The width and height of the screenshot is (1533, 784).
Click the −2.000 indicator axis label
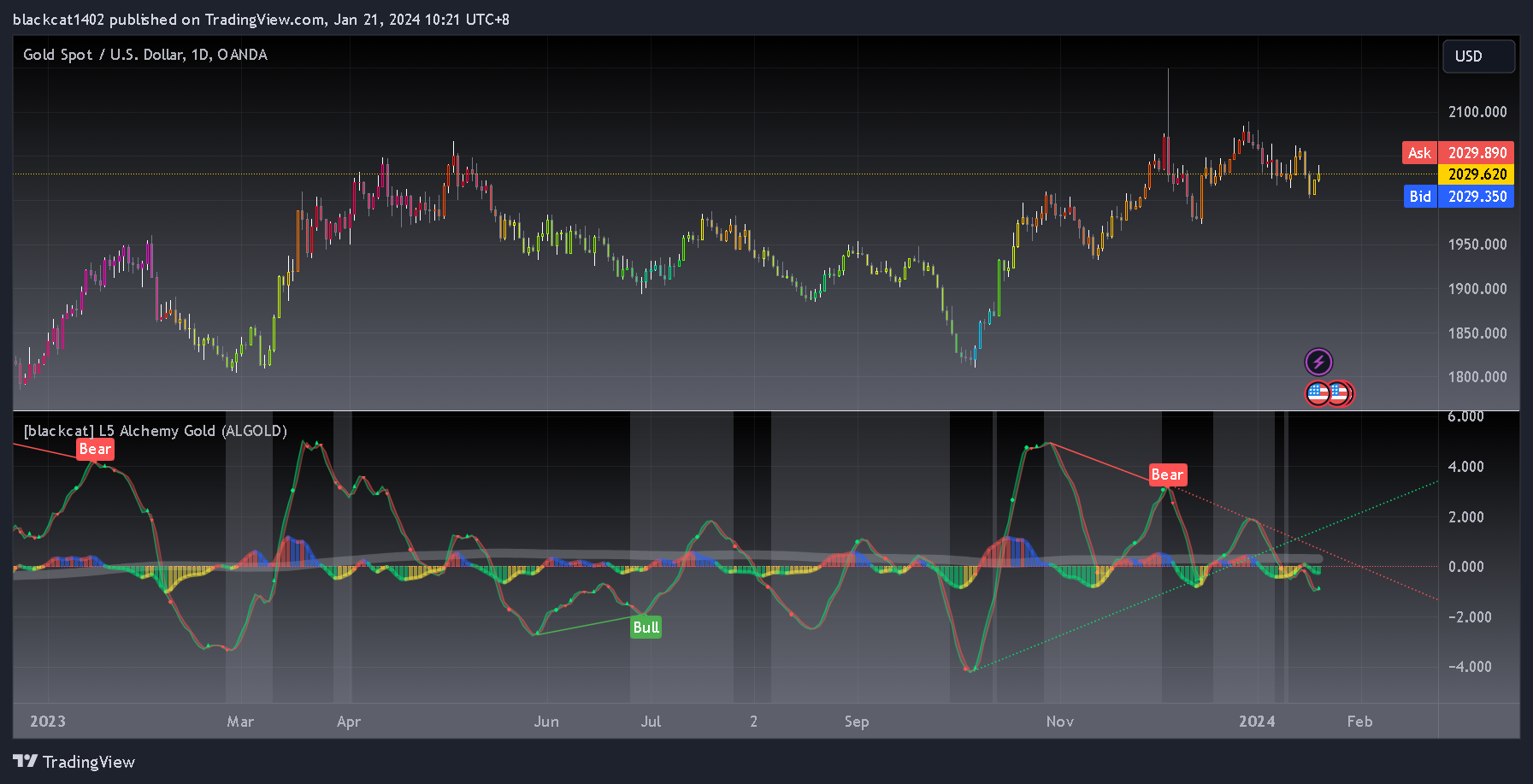click(x=1470, y=617)
